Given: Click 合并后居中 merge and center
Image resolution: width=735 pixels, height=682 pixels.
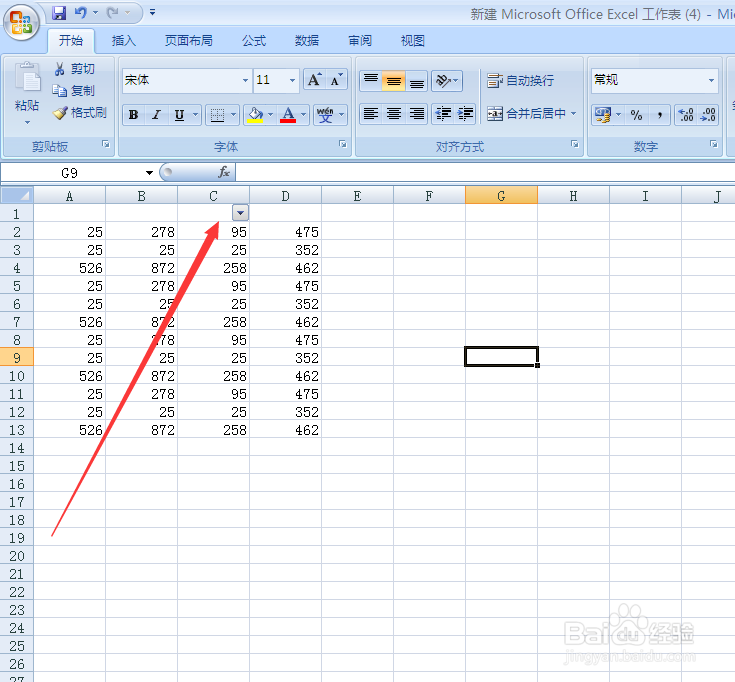Looking at the screenshot, I should 526,113.
